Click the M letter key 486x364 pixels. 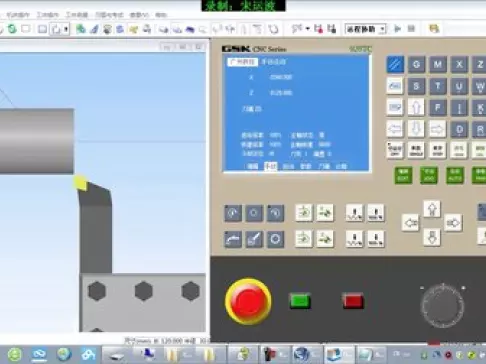[438, 64]
